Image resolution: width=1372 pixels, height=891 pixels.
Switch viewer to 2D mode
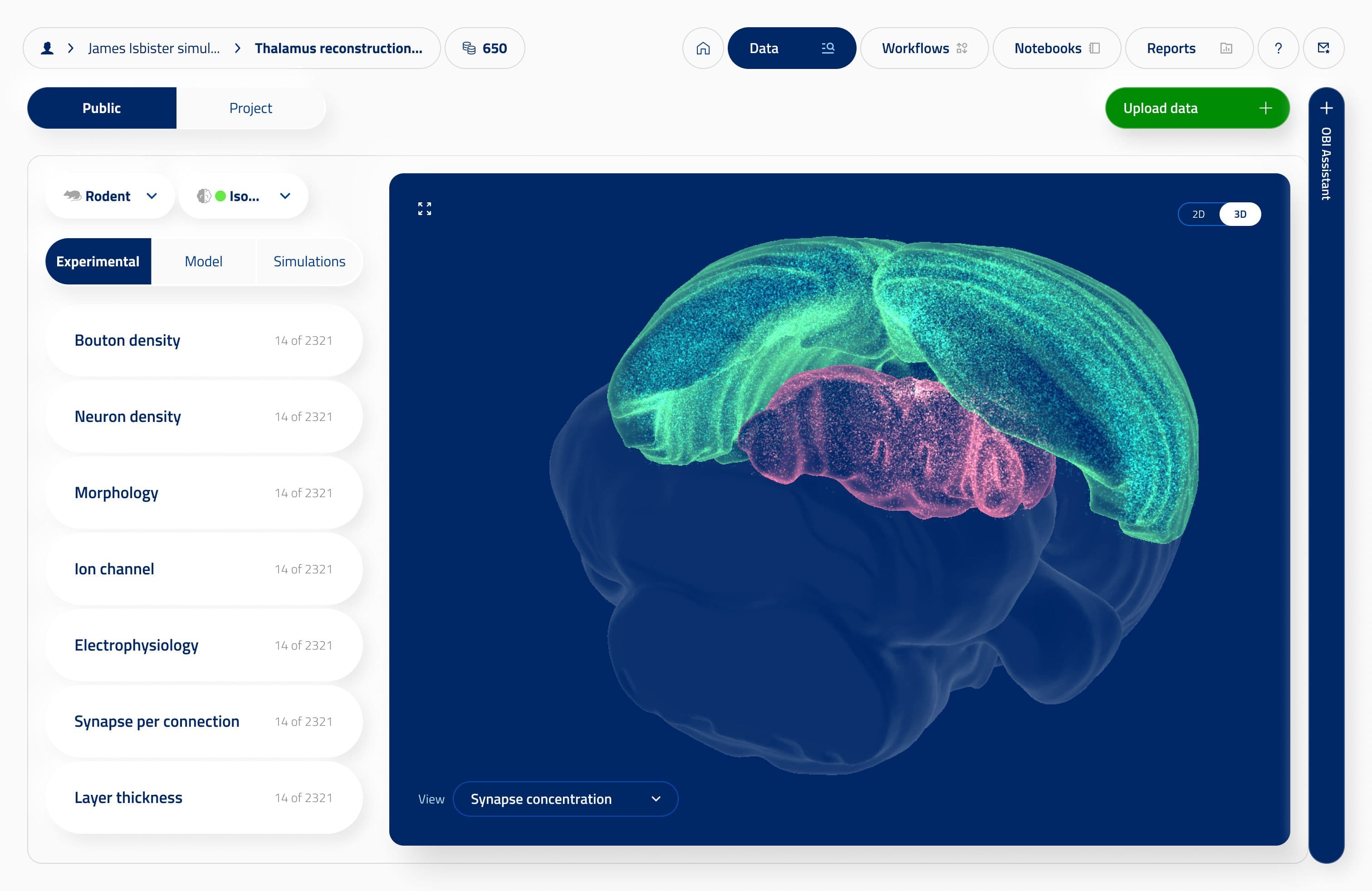[1199, 215]
